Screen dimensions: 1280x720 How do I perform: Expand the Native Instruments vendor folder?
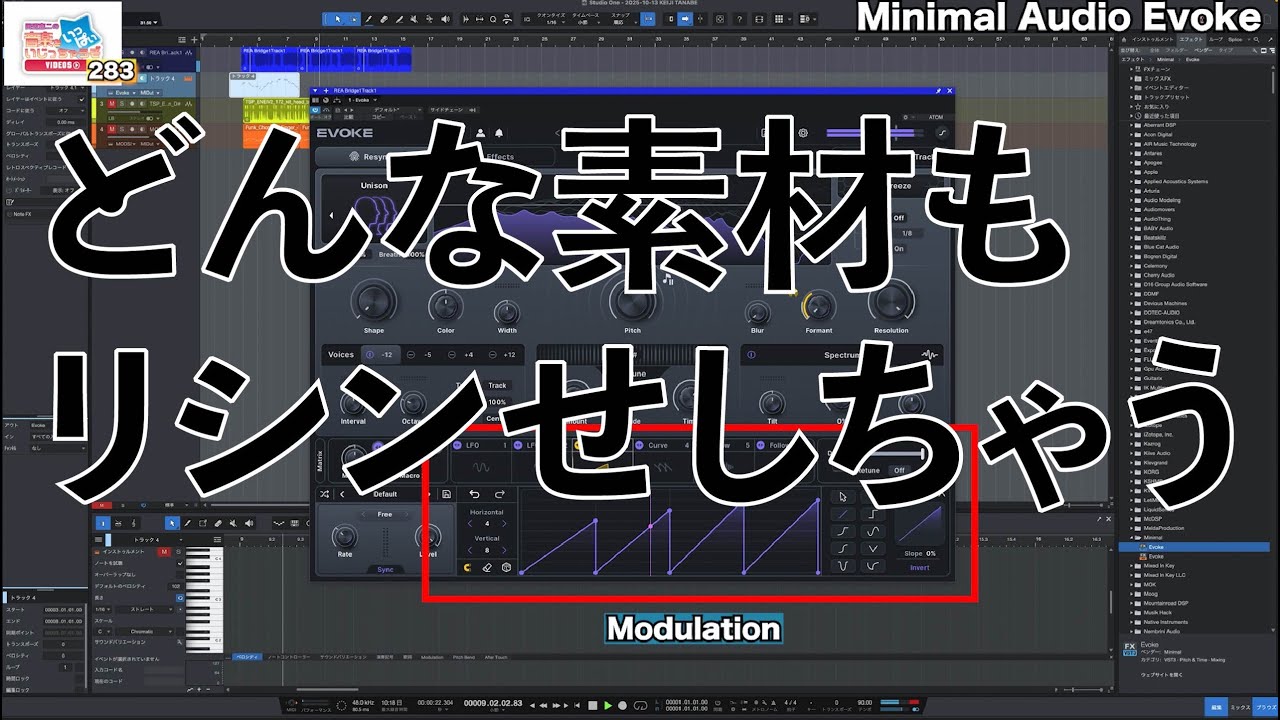[1133, 622]
